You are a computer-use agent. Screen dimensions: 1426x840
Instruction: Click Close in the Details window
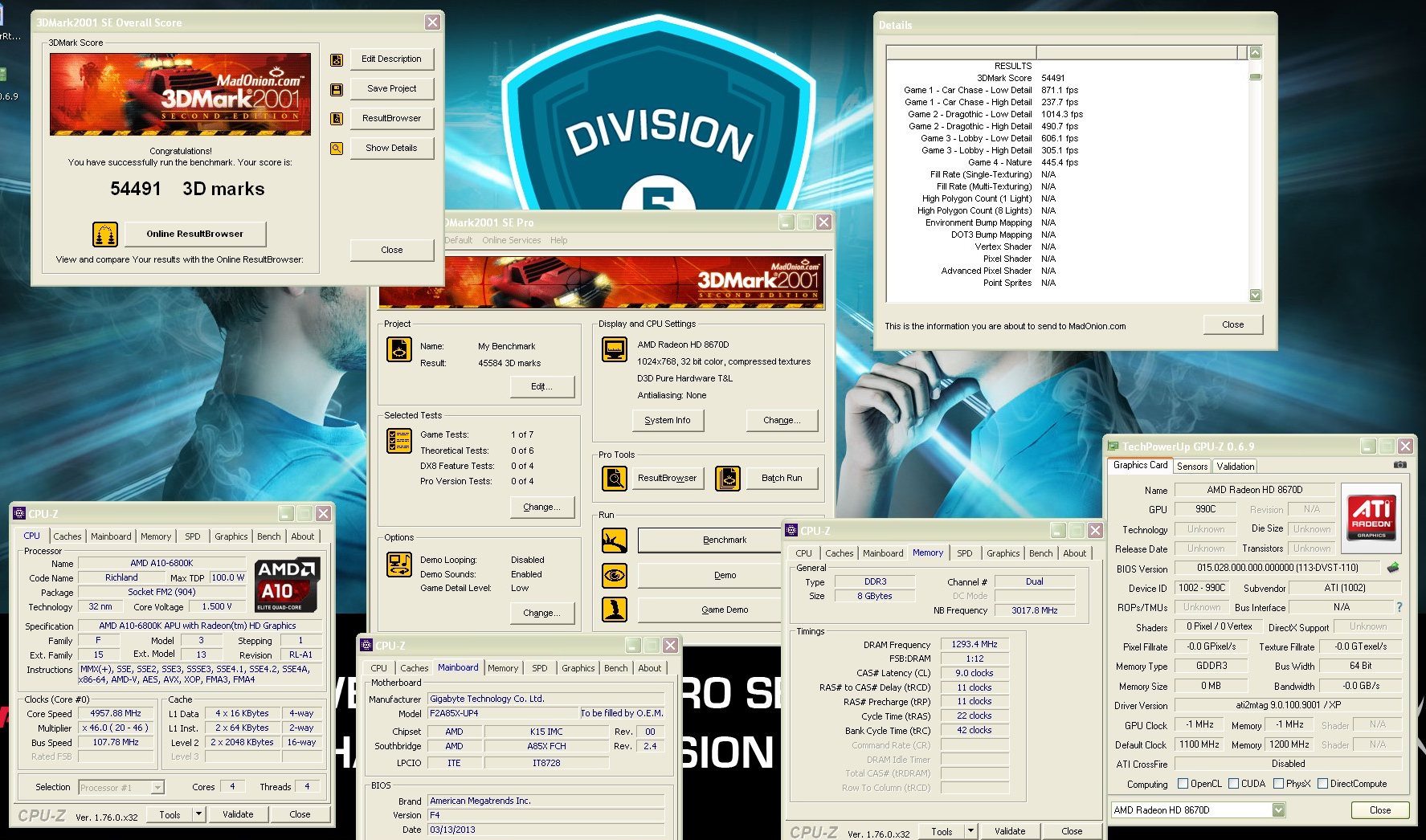pos(1233,325)
